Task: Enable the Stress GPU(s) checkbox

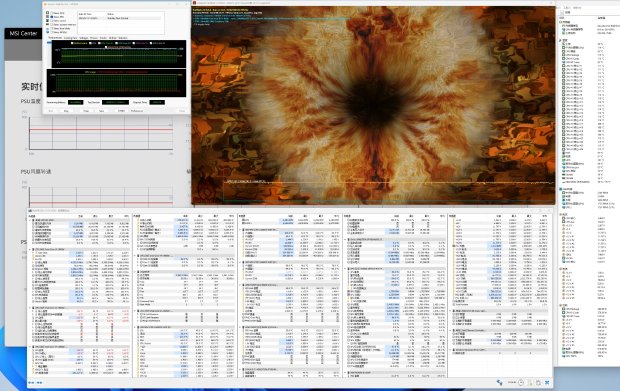Action: click(x=51, y=32)
